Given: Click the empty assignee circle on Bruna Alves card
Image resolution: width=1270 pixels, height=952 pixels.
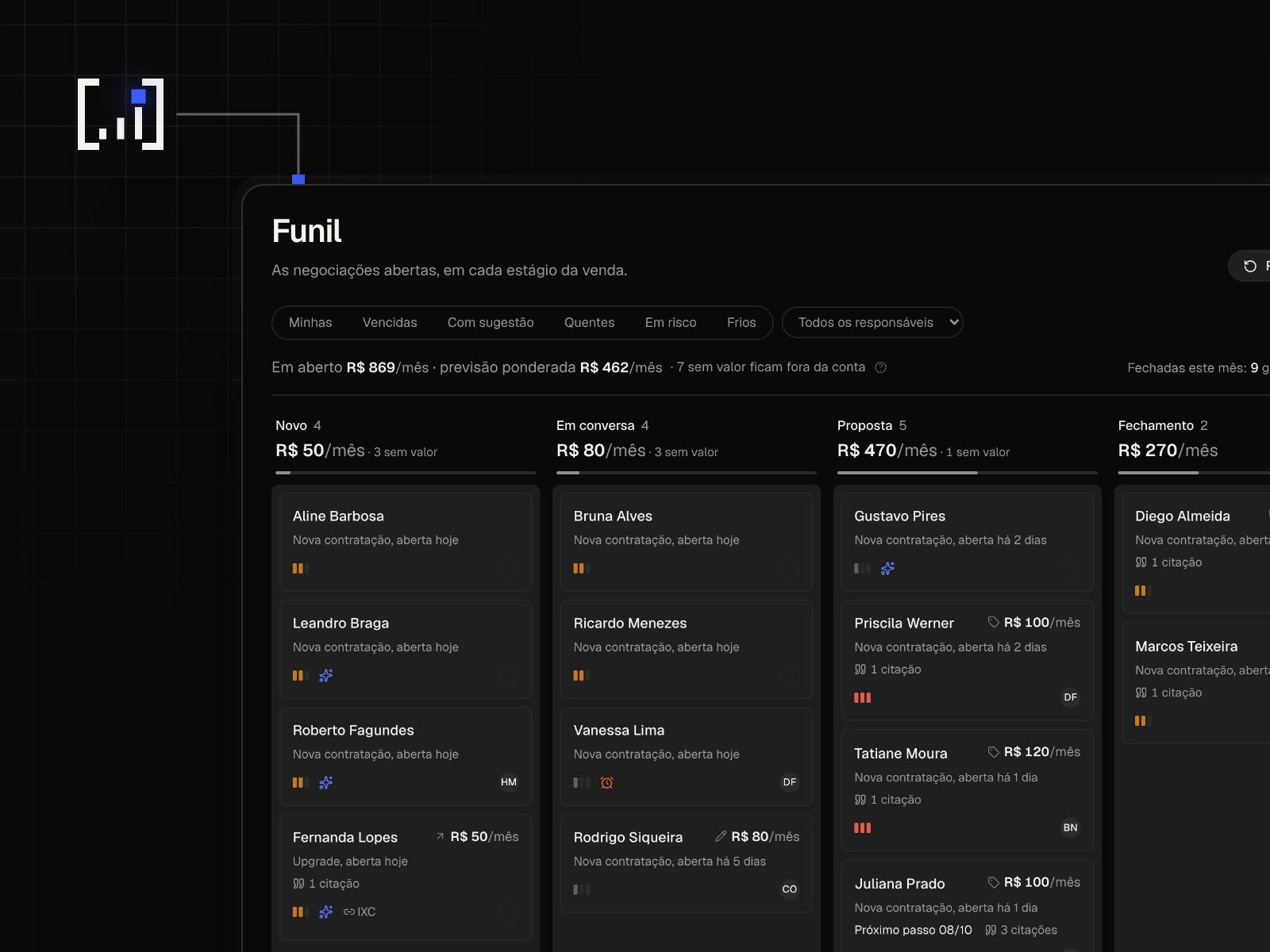Looking at the screenshot, I should pyautogui.click(x=790, y=568).
